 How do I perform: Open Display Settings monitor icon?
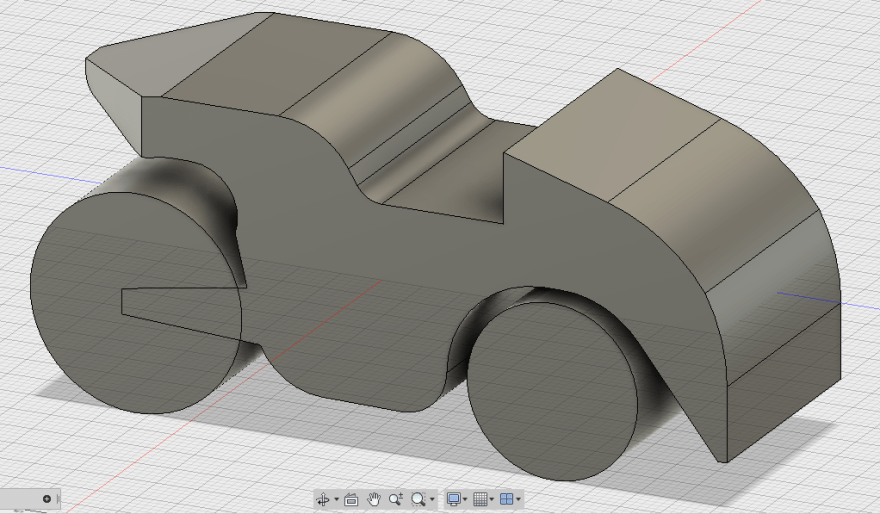(x=453, y=498)
